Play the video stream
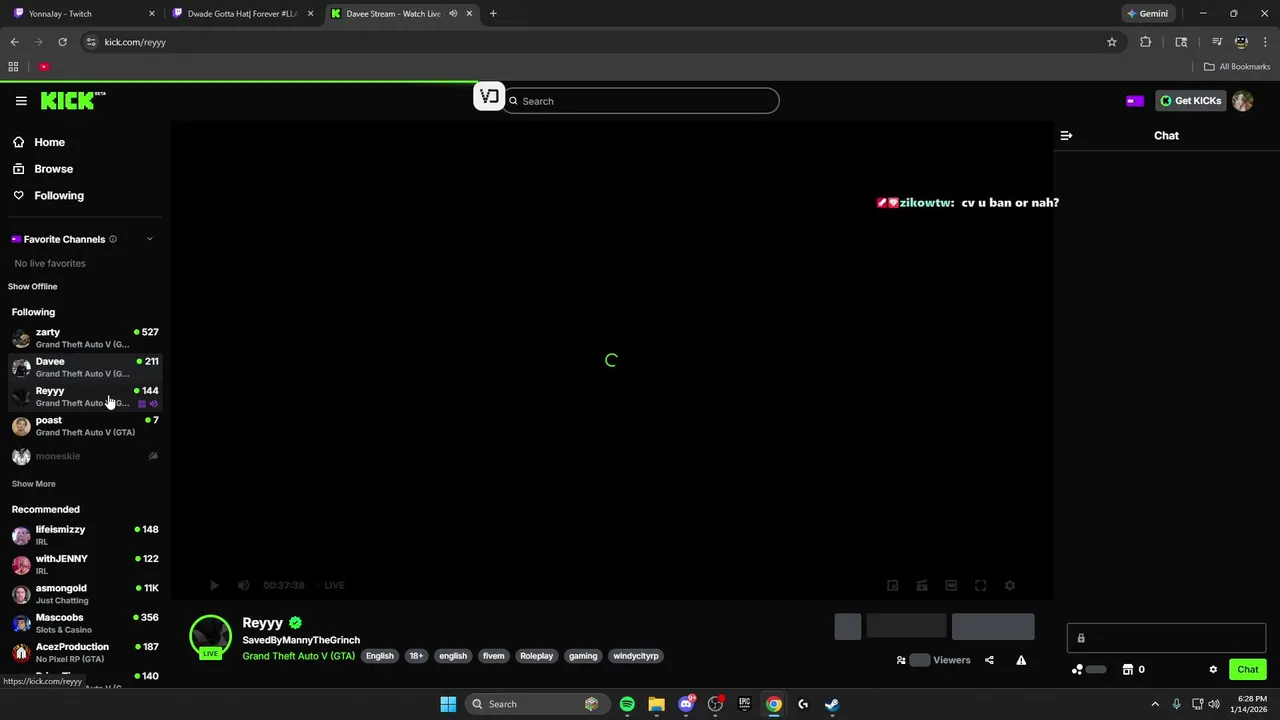1280x720 pixels. point(214,586)
